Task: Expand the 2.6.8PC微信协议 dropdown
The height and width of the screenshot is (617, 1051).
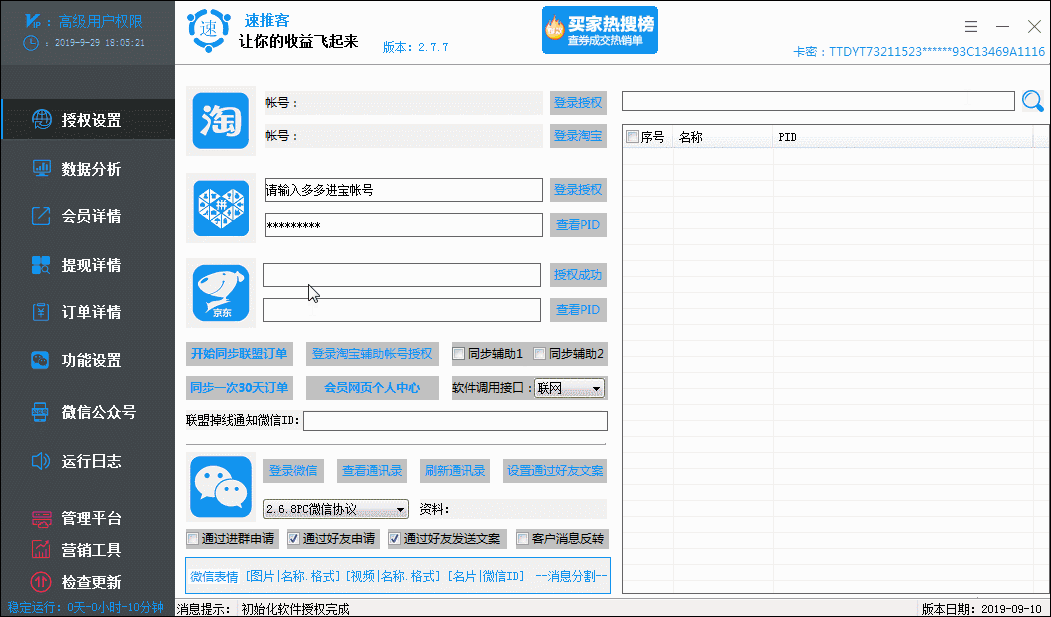Action: click(336, 509)
